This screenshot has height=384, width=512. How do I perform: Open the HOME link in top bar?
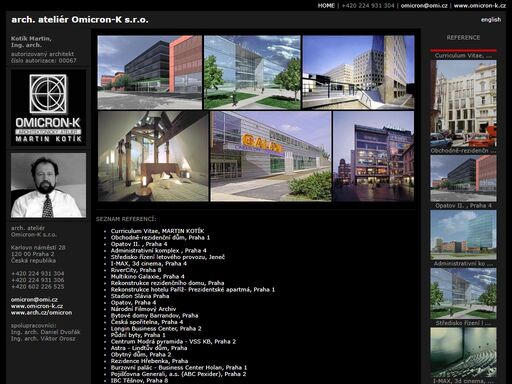(326, 5)
